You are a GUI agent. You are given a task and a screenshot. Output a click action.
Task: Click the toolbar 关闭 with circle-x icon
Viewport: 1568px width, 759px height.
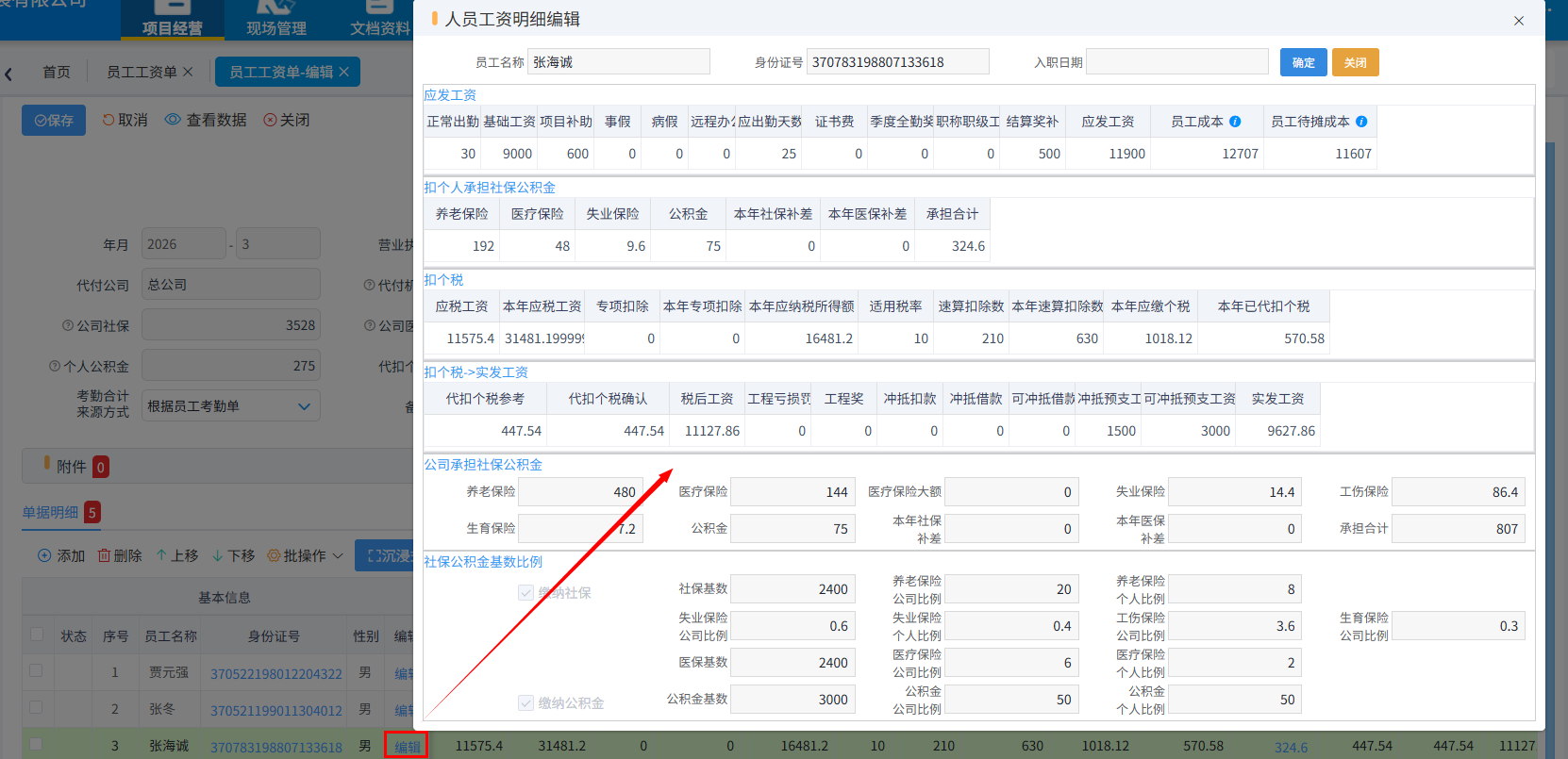[287, 121]
